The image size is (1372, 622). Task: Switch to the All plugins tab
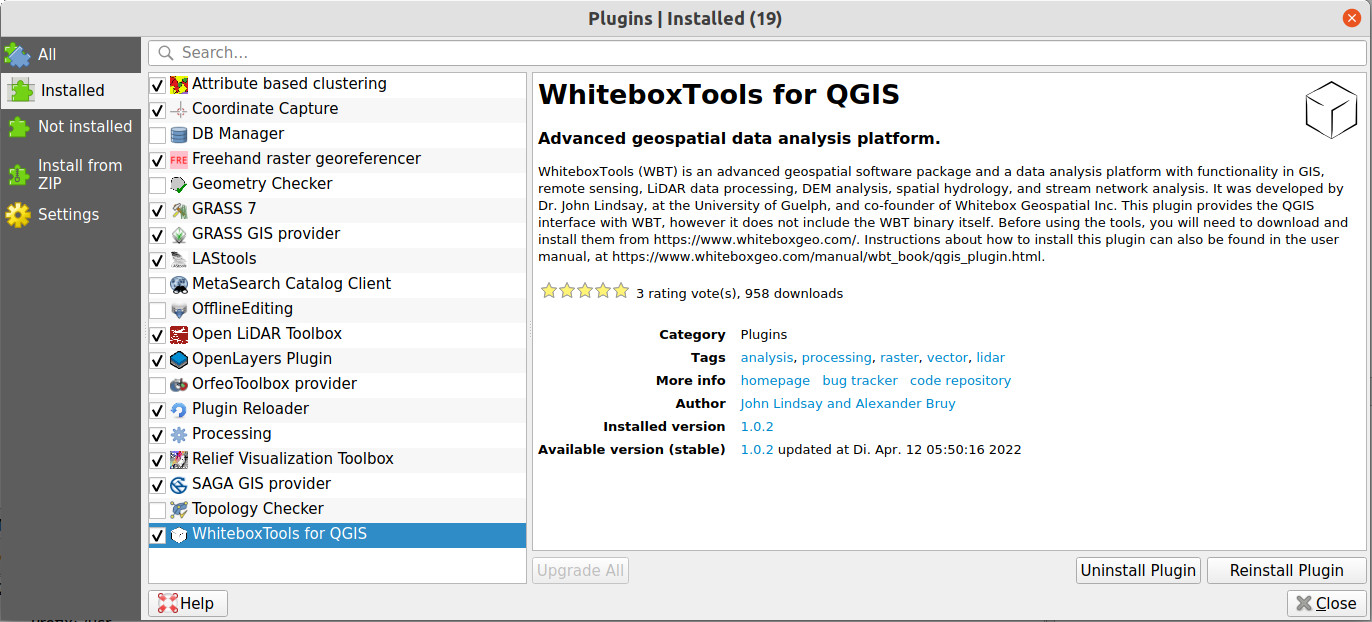point(70,54)
